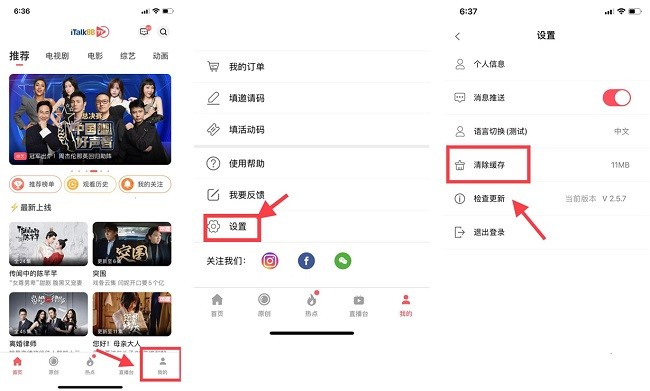This screenshot has width=650, height=391.
Task: Open 语言切换 language selector showing 中文
Action: pyautogui.click(x=547, y=131)
